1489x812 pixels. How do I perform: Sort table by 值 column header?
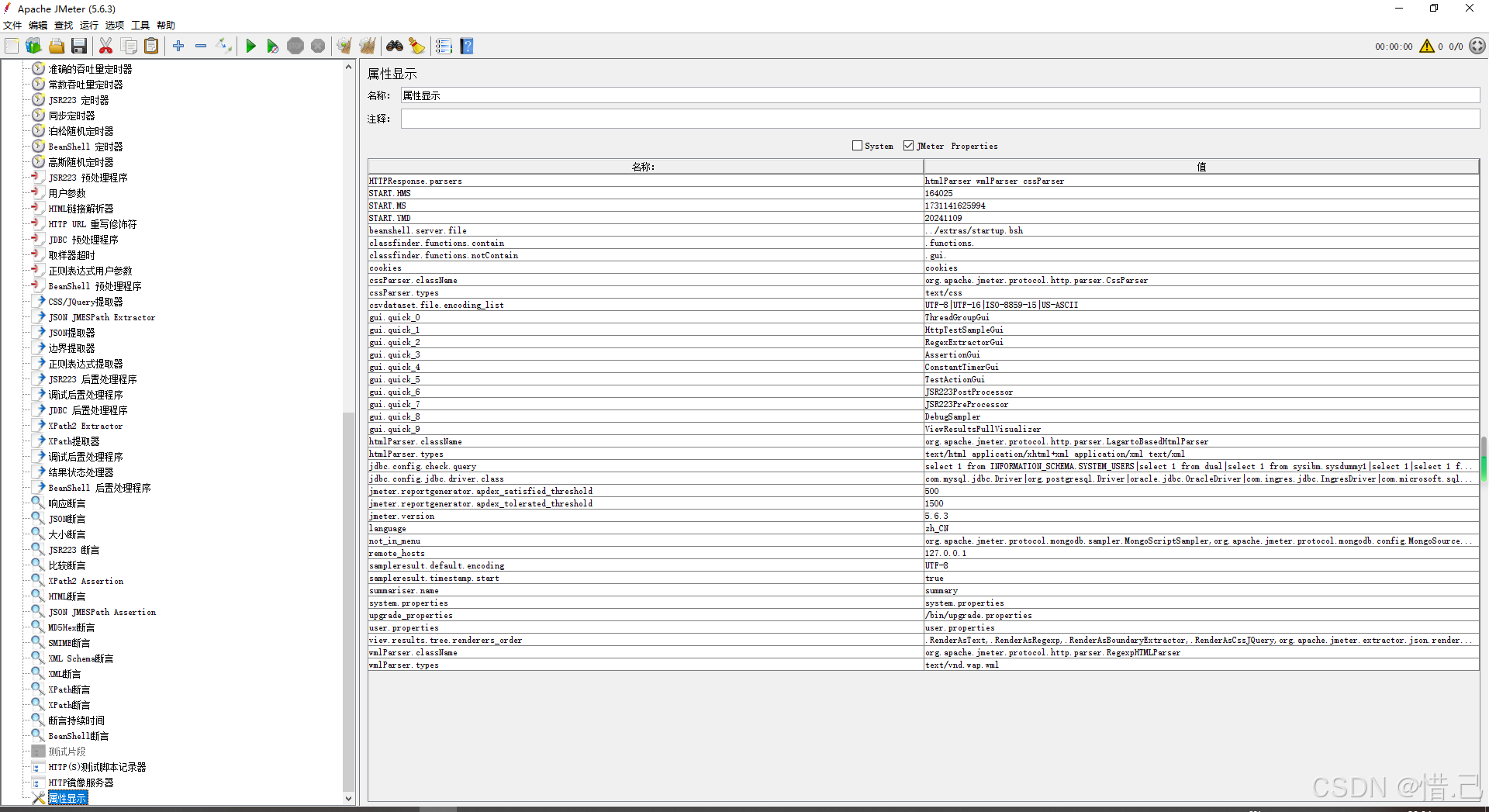tap(1201, 167)
